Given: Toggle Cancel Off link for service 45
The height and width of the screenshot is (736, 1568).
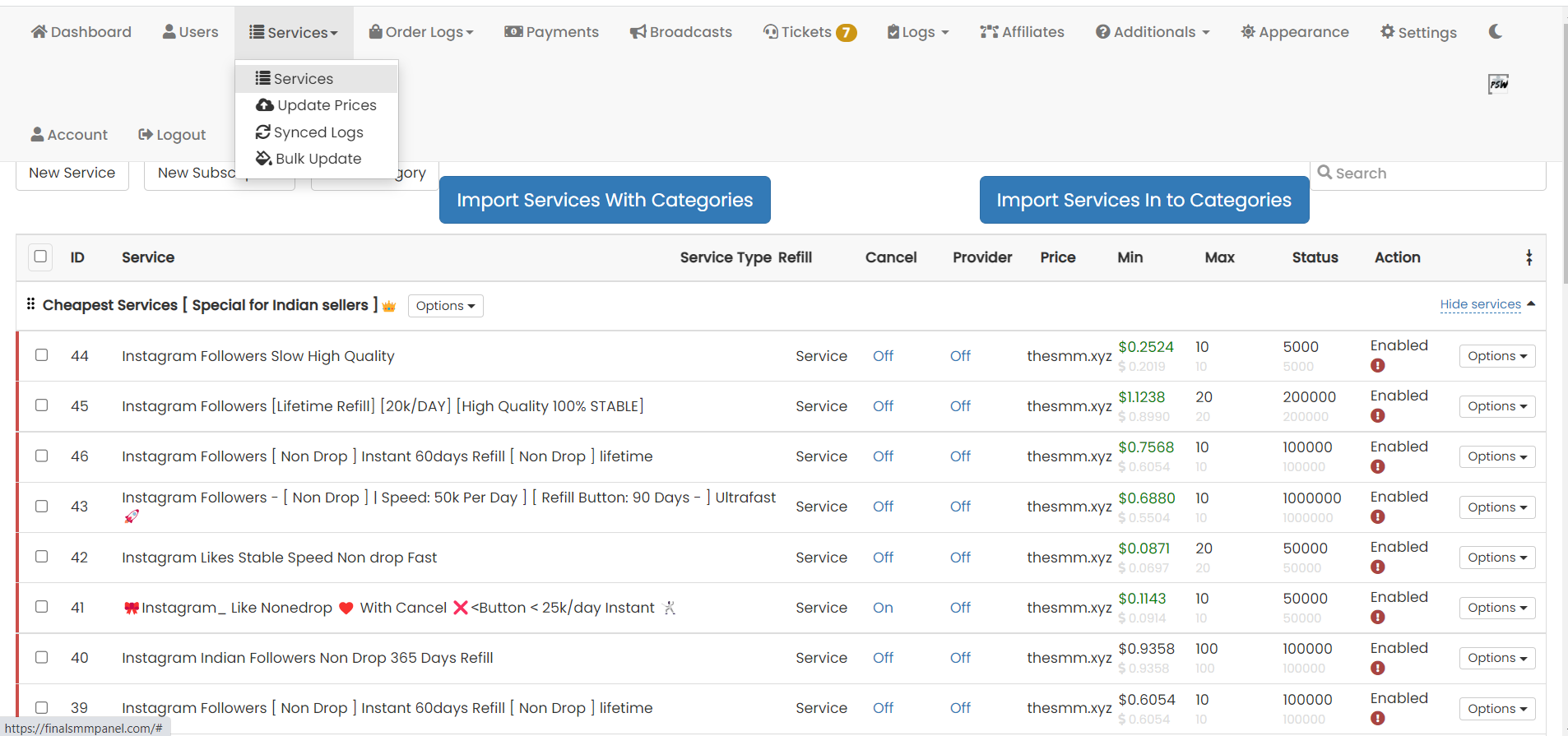Looking at the screenshot, I should [x=960, y=406].
